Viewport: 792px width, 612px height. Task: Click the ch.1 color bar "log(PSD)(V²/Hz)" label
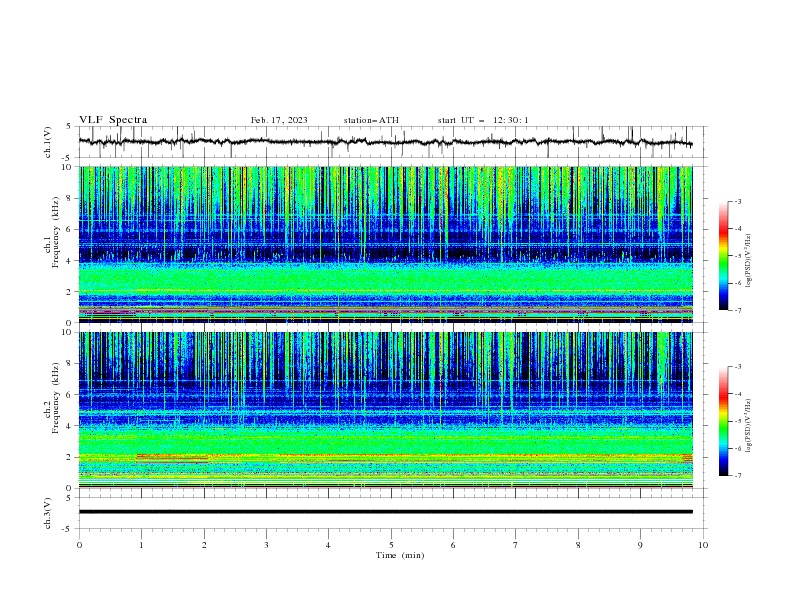(x=749, y=261)
